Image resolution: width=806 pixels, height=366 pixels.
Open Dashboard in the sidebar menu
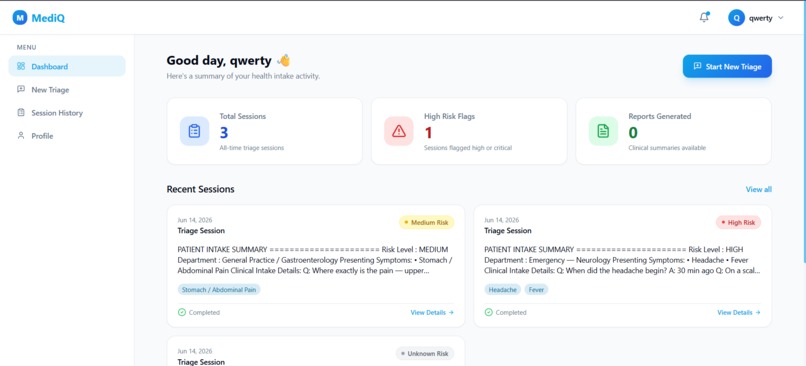67,66
